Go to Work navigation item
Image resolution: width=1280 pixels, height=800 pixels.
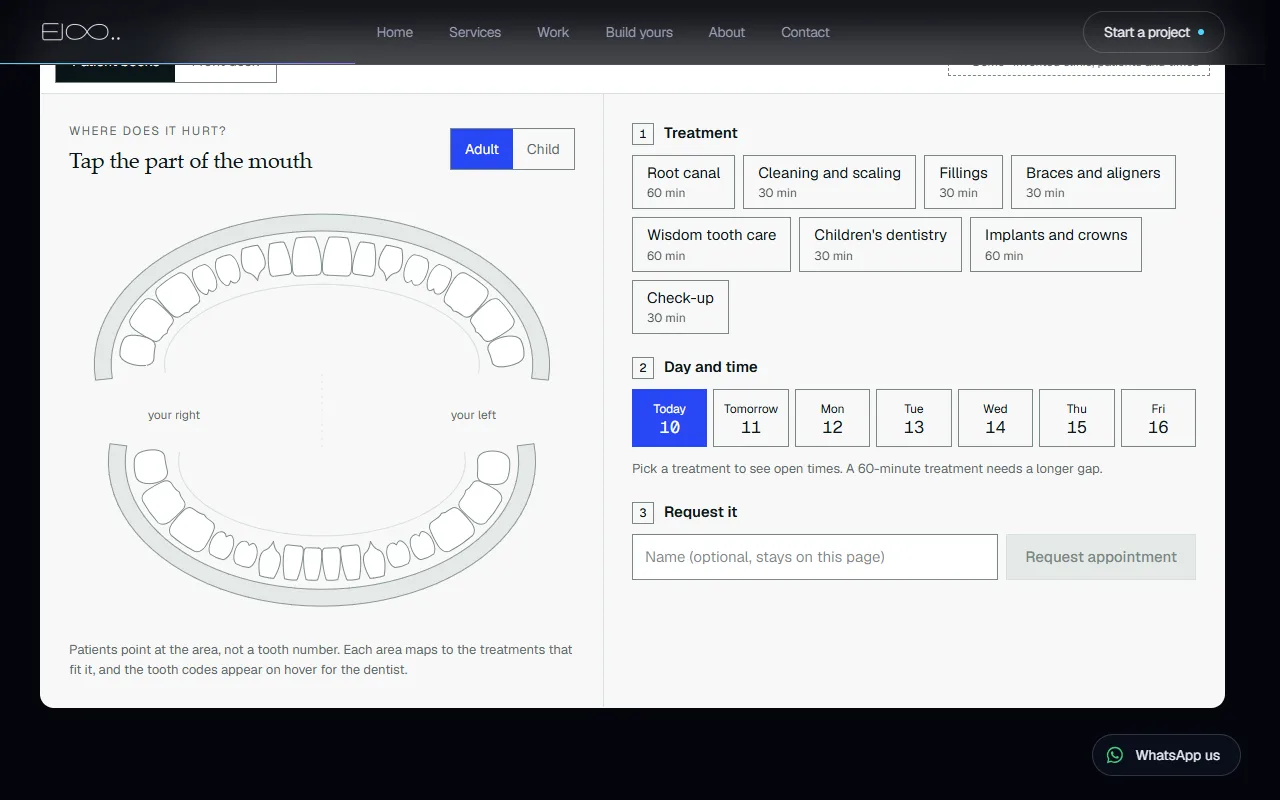tap(553, 32)
